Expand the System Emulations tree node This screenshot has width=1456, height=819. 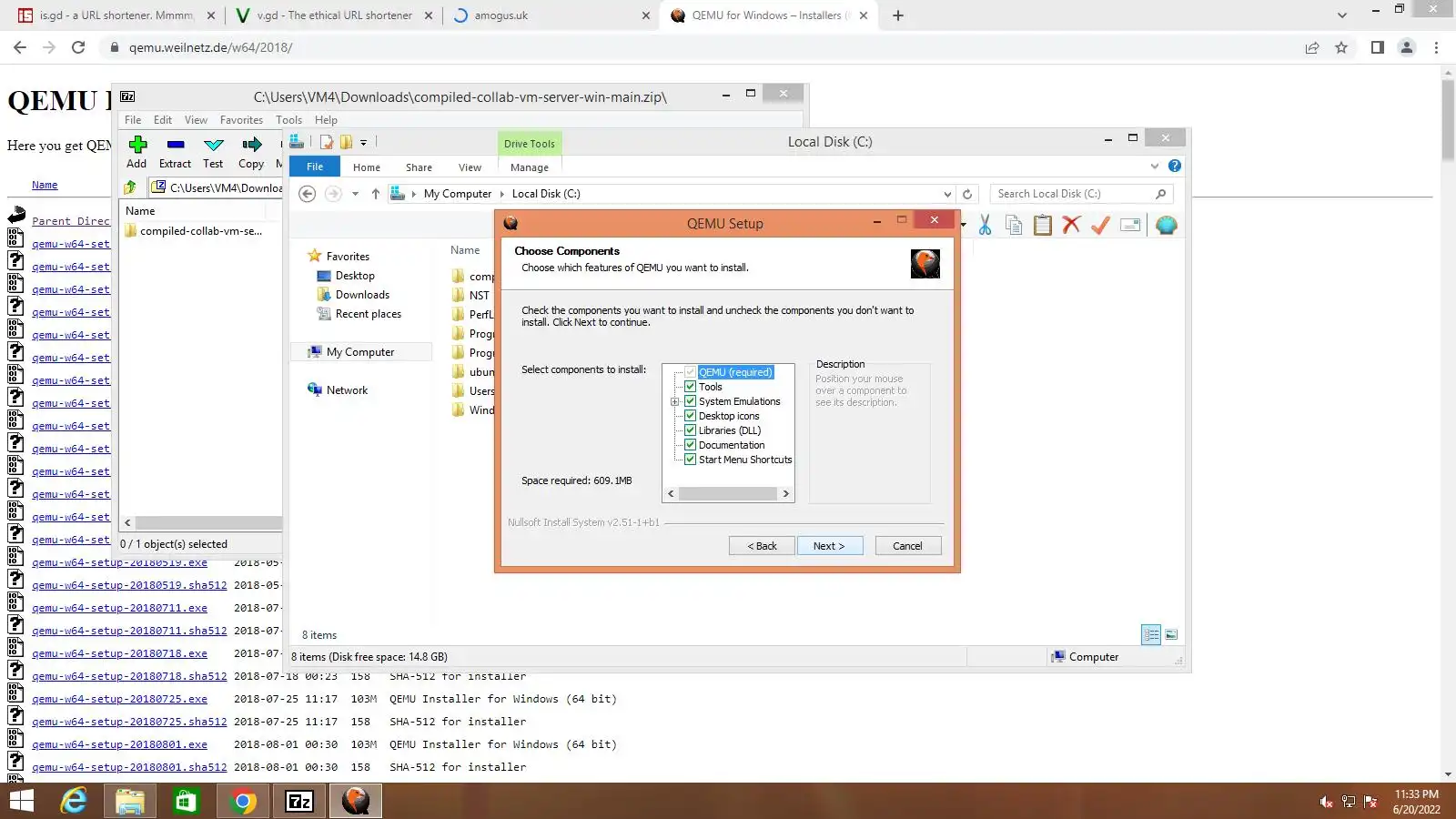(675, 401)
